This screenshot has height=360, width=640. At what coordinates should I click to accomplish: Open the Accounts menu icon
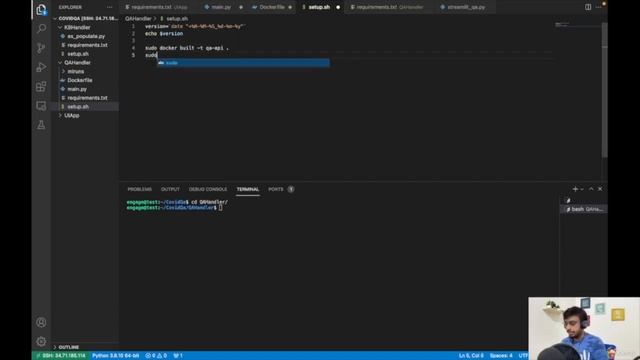[x=41, y=322]
